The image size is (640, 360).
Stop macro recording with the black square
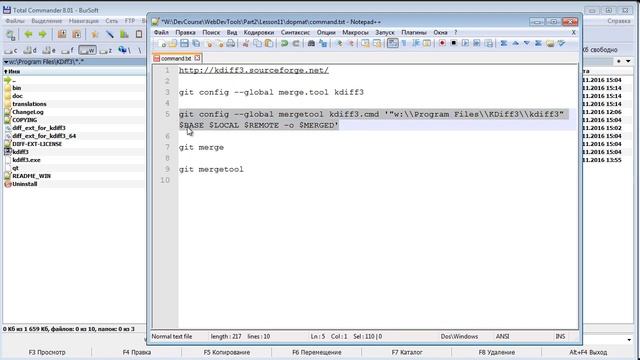[453, 43]
